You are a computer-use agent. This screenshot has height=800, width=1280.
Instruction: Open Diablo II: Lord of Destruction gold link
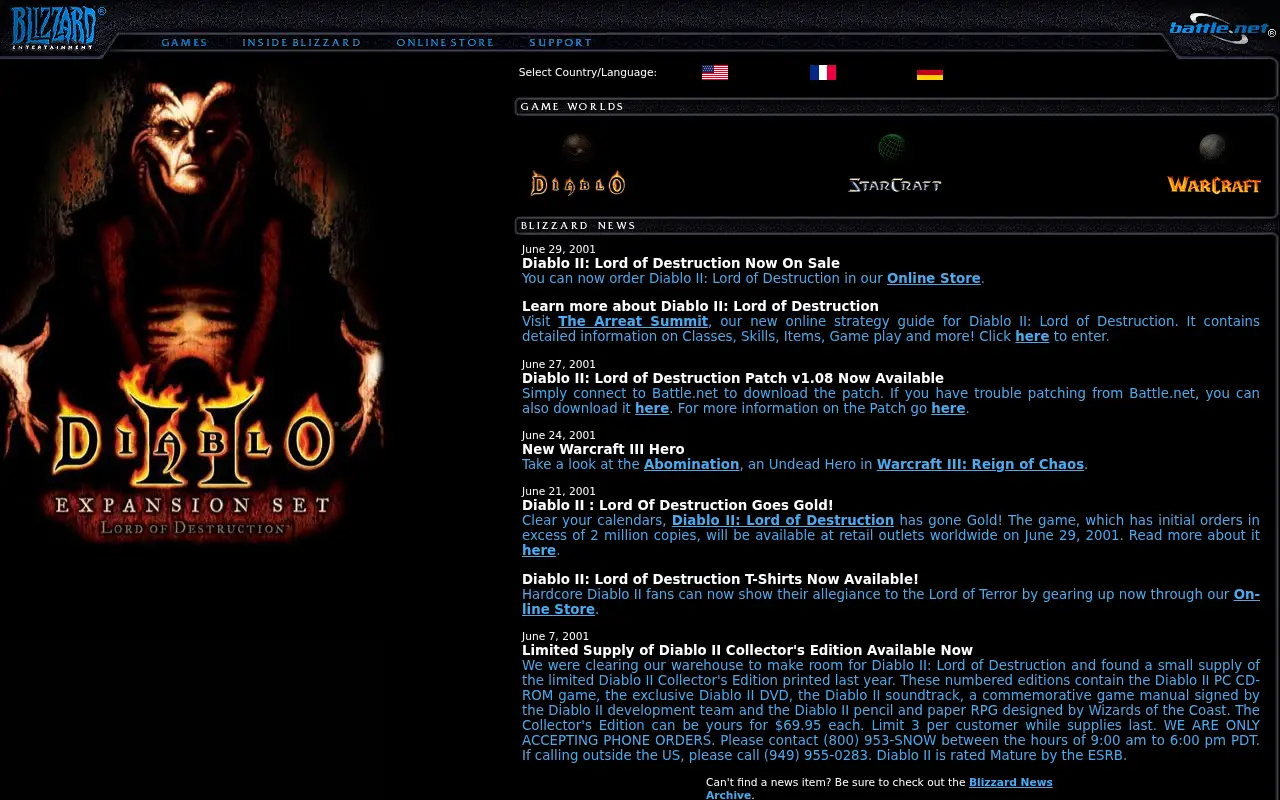click(x=783, y=521)
